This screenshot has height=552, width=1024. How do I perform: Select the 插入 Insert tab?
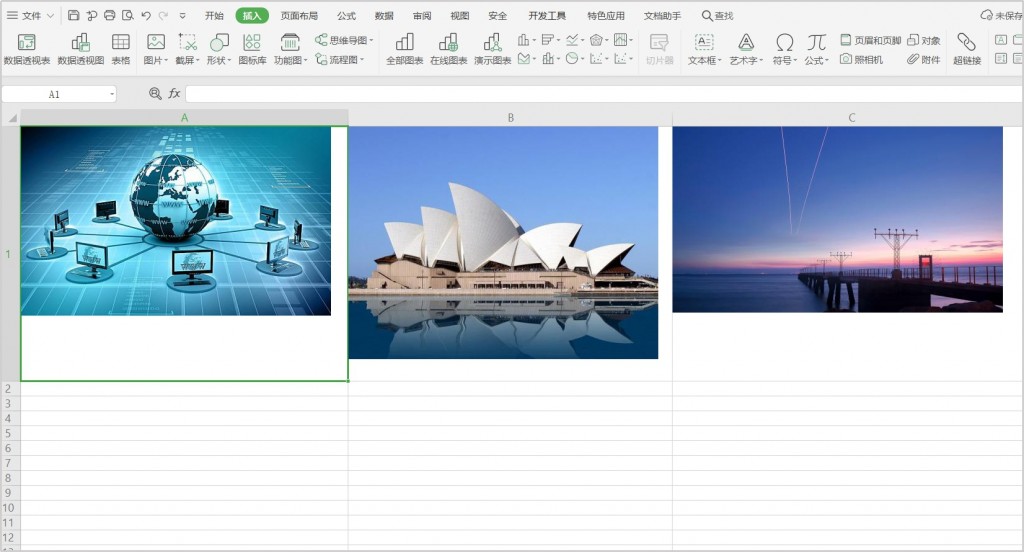(x=252, y=15)
